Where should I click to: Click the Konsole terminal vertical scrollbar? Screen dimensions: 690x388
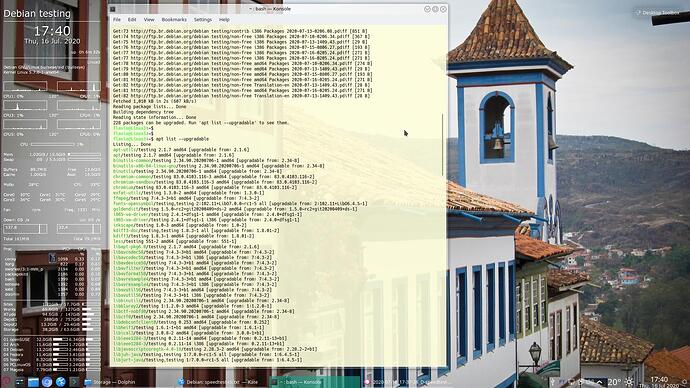443,145
